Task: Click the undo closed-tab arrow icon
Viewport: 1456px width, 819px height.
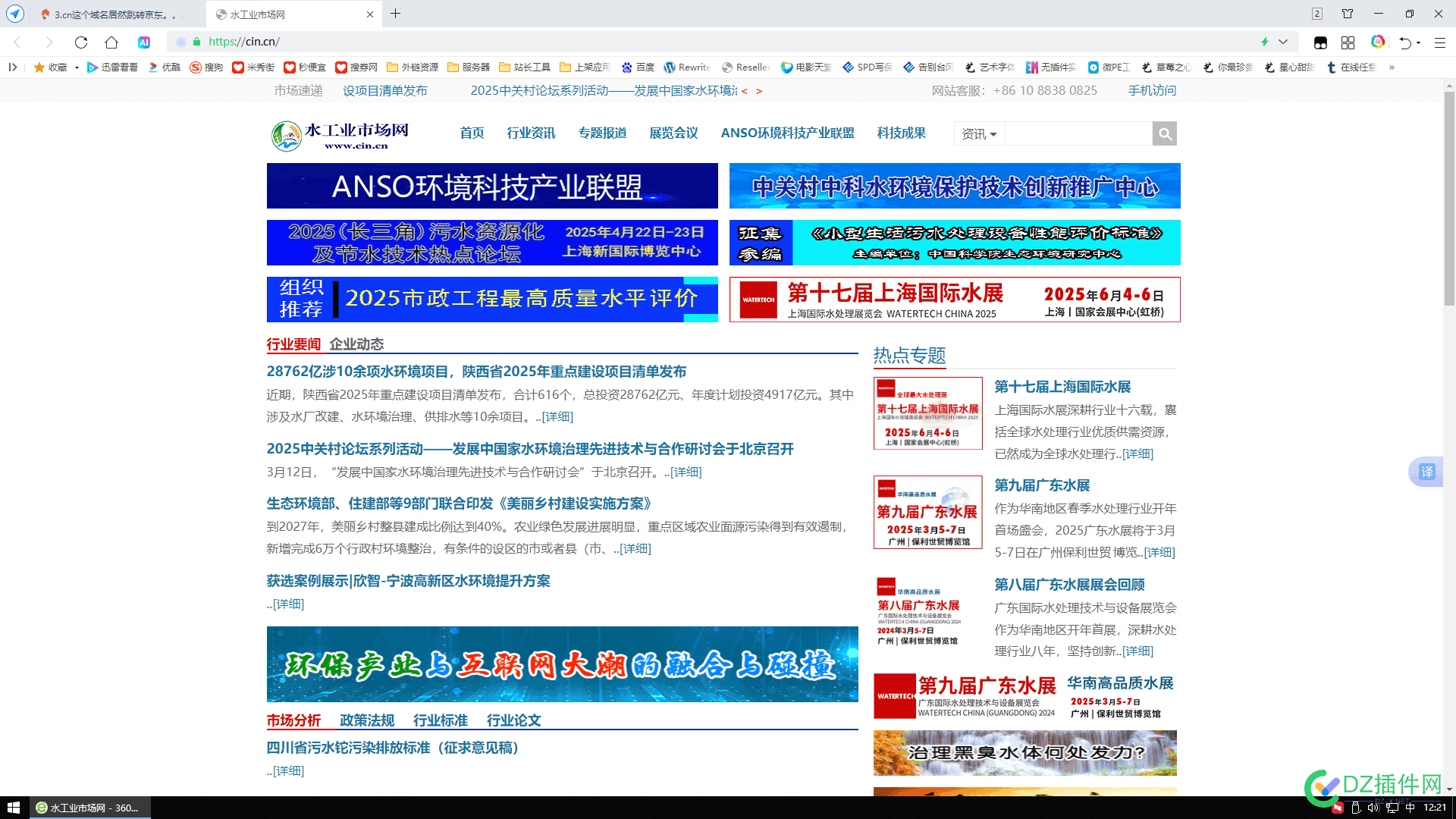Action: [1405, 42]
